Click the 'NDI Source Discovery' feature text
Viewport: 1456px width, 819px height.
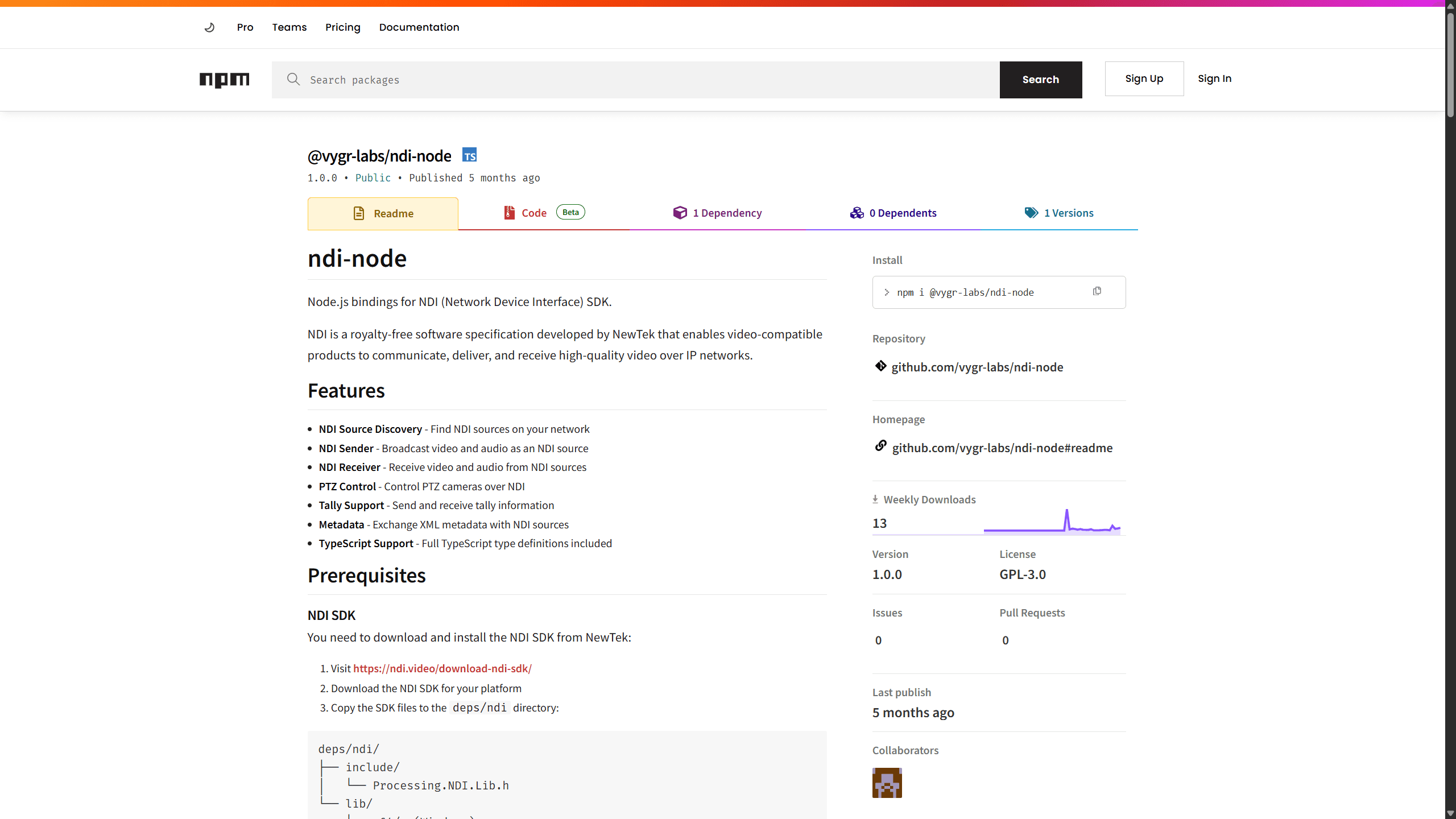pos(370,429)
